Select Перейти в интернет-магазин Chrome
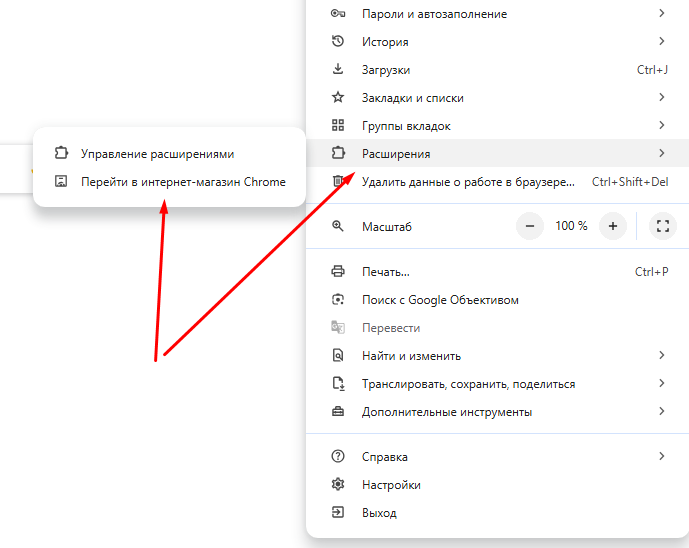The image size is (689, 548). (169, 181)
